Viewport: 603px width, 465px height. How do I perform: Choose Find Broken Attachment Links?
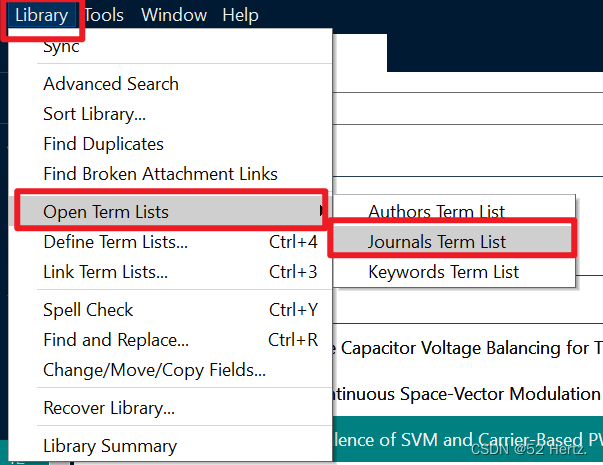170,174
